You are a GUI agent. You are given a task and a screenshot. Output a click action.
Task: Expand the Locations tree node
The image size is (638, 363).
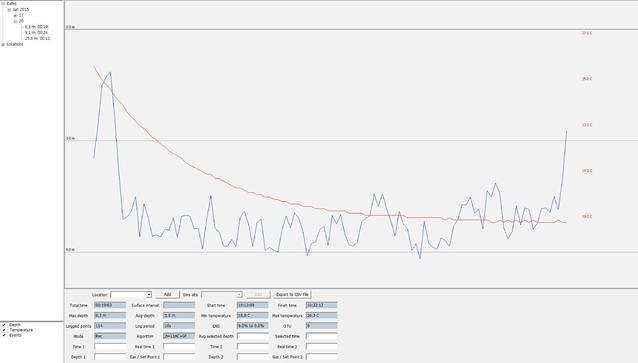(3, 44)
